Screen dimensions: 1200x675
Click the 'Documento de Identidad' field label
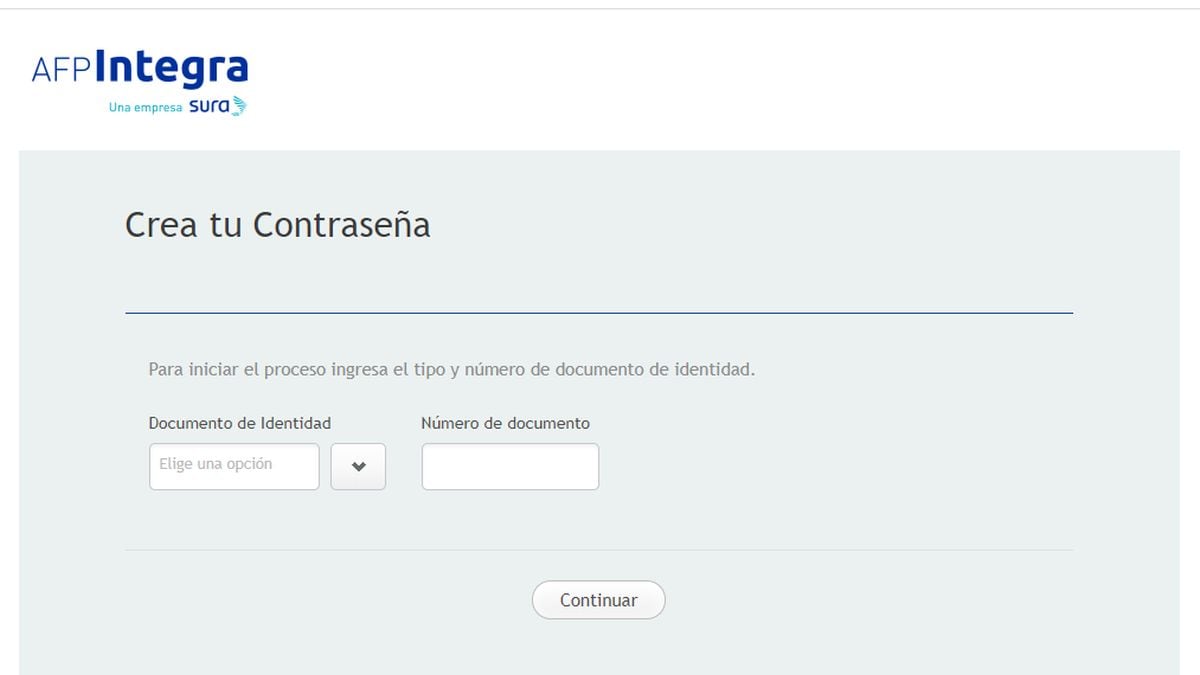[x=239, y=423]
